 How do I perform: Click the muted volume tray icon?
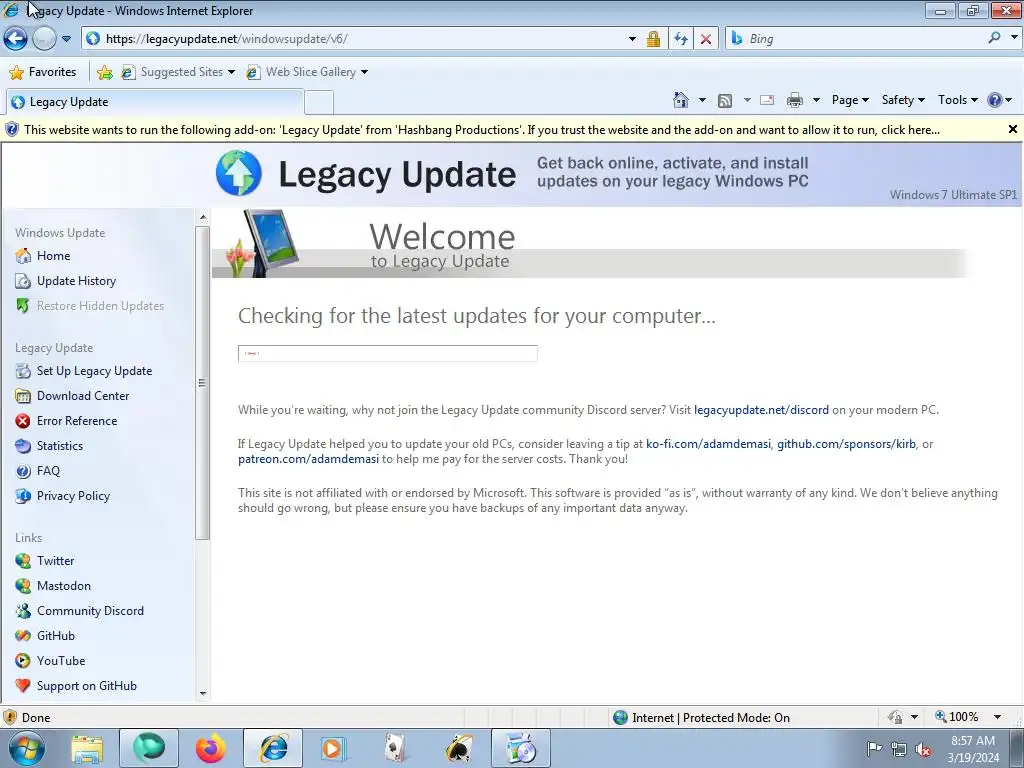tap(923, 749)
